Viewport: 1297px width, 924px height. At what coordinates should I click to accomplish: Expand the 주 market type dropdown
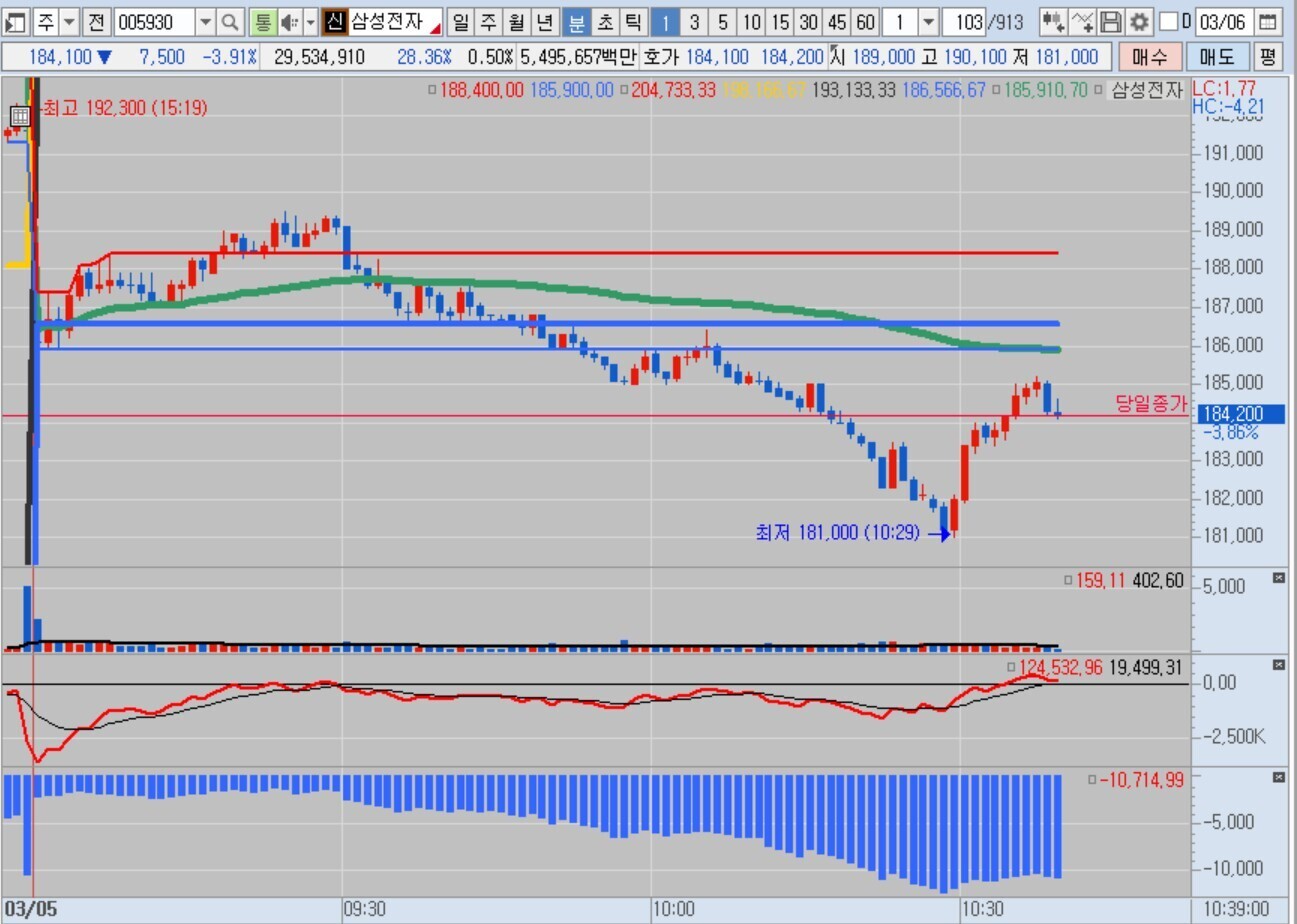pyautogui.click(x=69, y=22)
